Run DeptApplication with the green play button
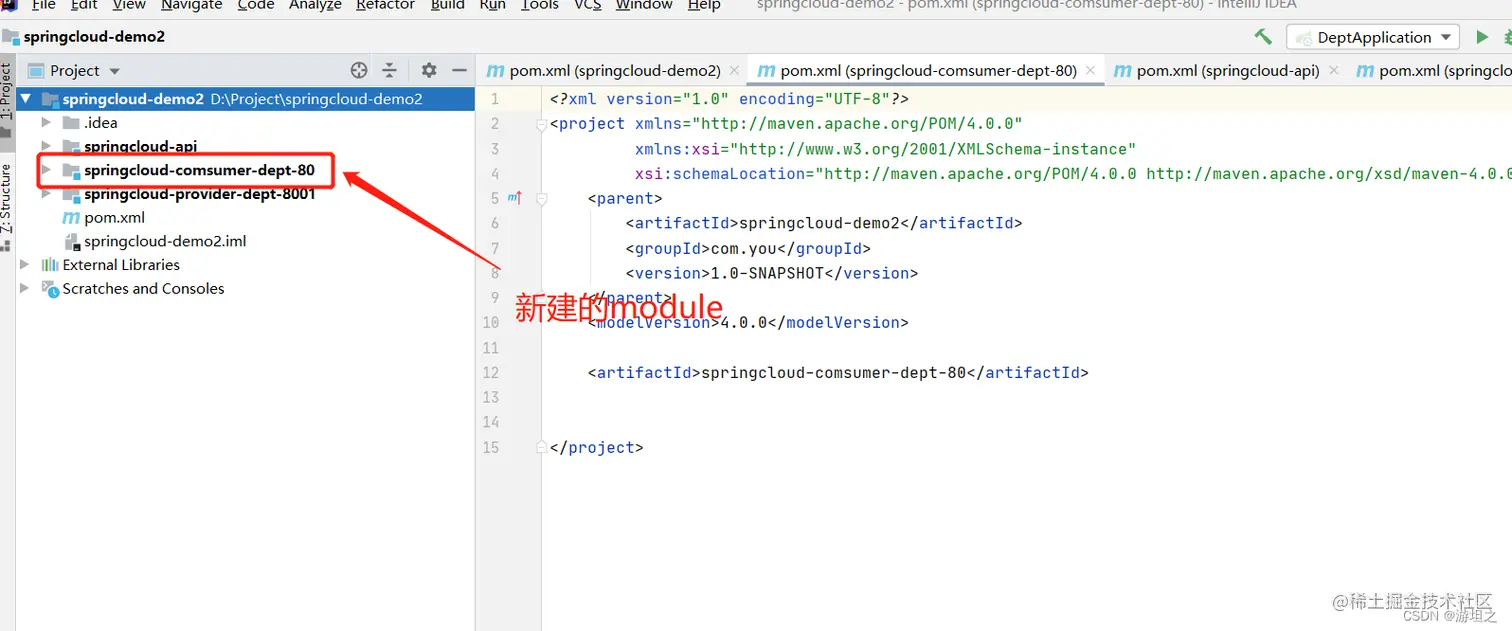This screenshot has width=1512, height=631. pos(1482,37)
